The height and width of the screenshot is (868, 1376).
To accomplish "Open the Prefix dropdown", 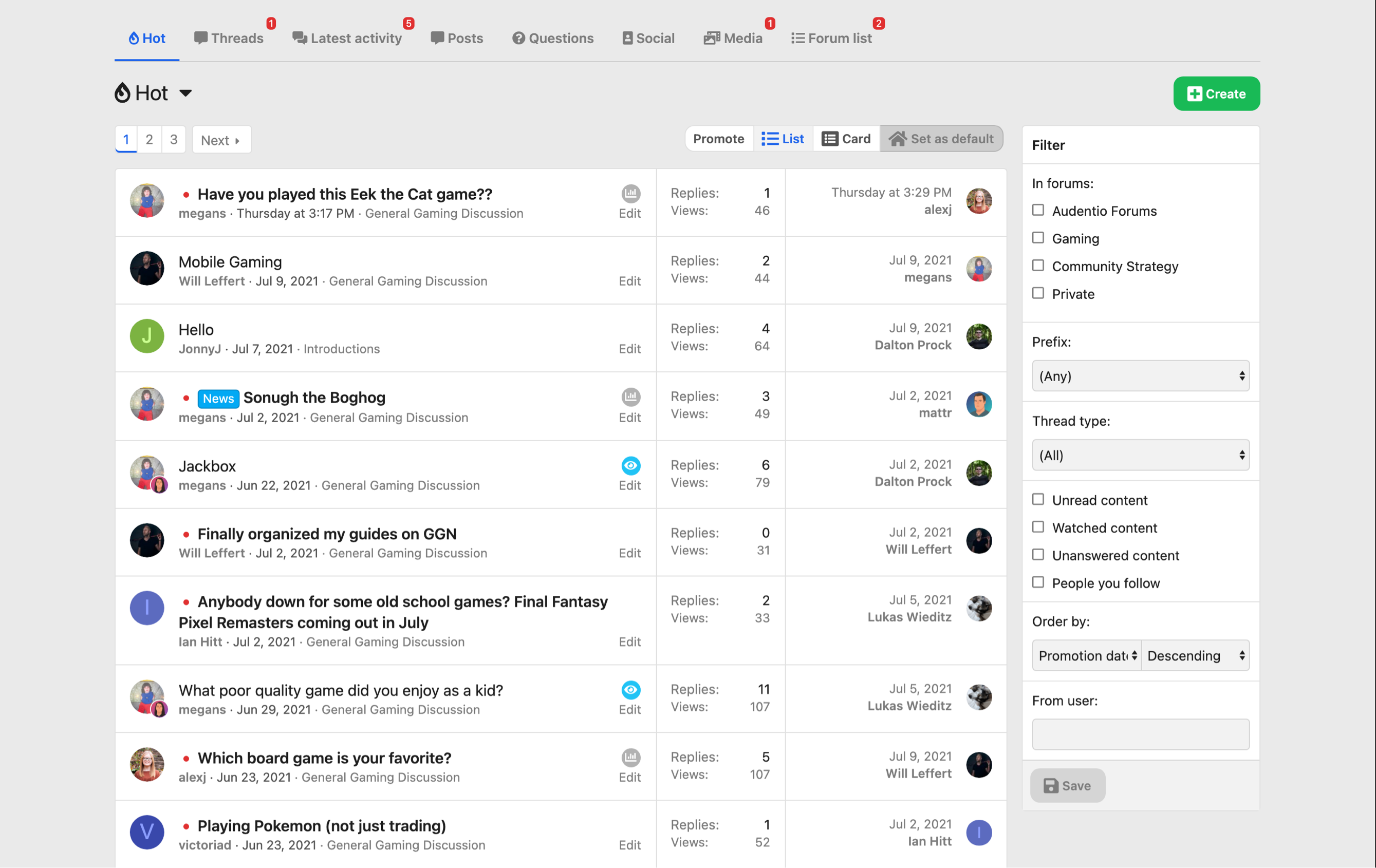I will (x=1140, y=376).
